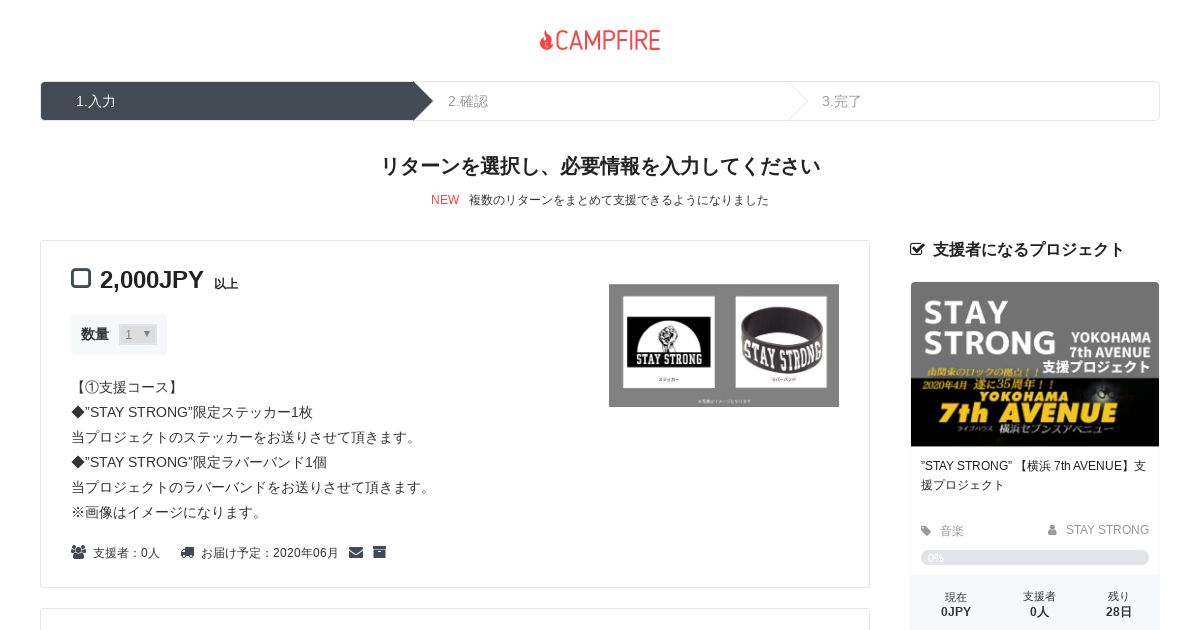This screenshot has width=1200, height=630.
Task: Open the 数量 quantity dropdown
Action: click(138, 334)
